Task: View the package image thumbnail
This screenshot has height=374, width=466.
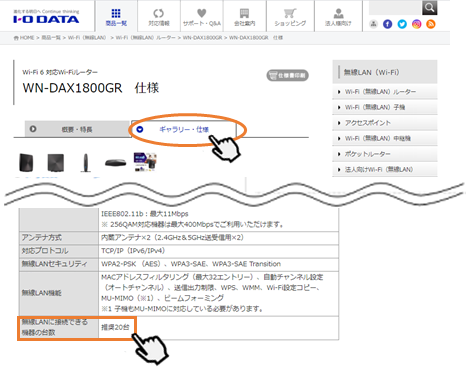Action: tap(145, 162)
